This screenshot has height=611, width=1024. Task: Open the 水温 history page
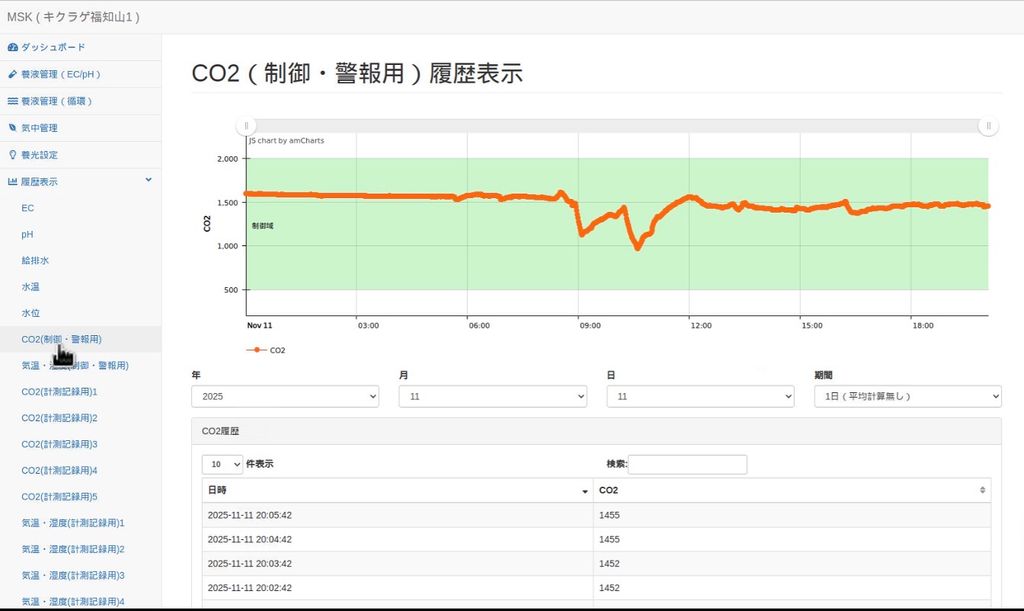click(x=31, y=286)
